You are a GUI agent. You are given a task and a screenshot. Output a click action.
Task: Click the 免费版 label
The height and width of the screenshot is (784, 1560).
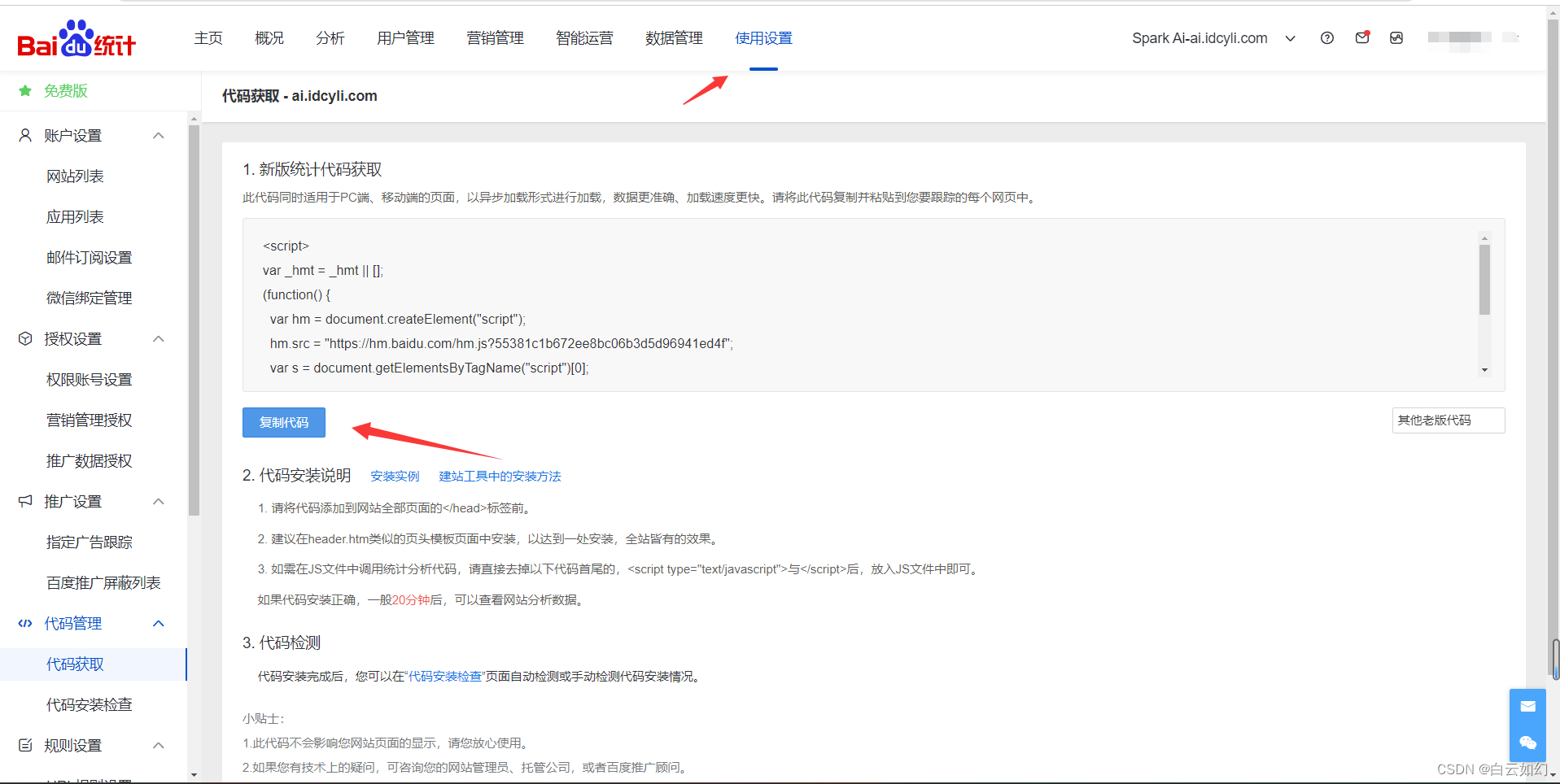pos(66,91)
